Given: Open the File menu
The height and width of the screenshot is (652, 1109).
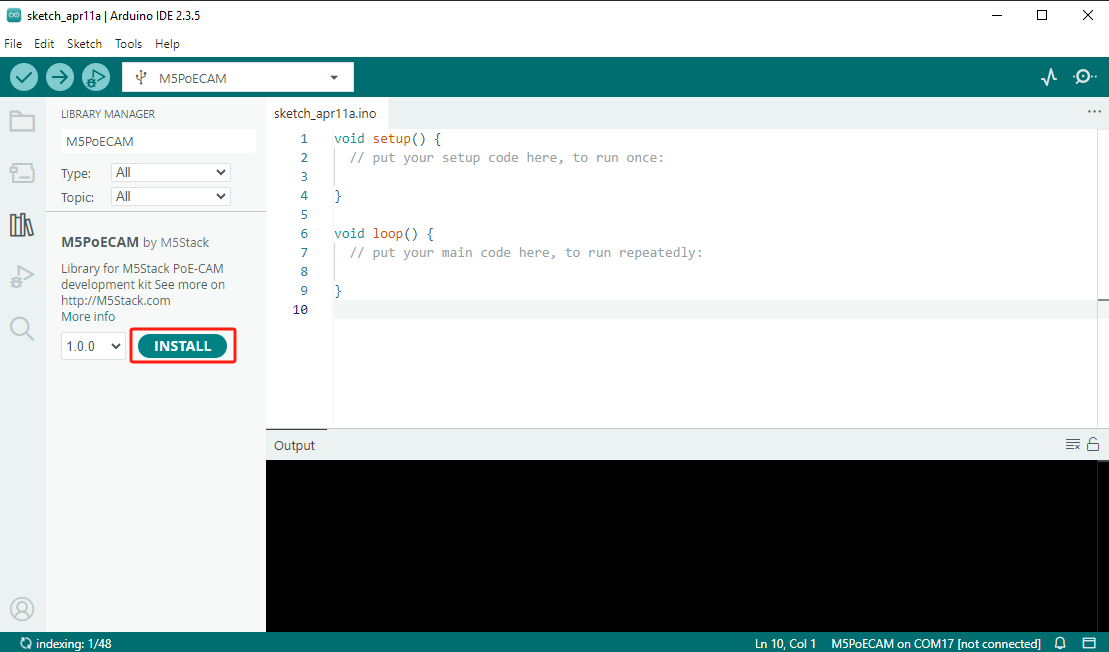Looking at the screenshot, I should click(x=13, y=44).
